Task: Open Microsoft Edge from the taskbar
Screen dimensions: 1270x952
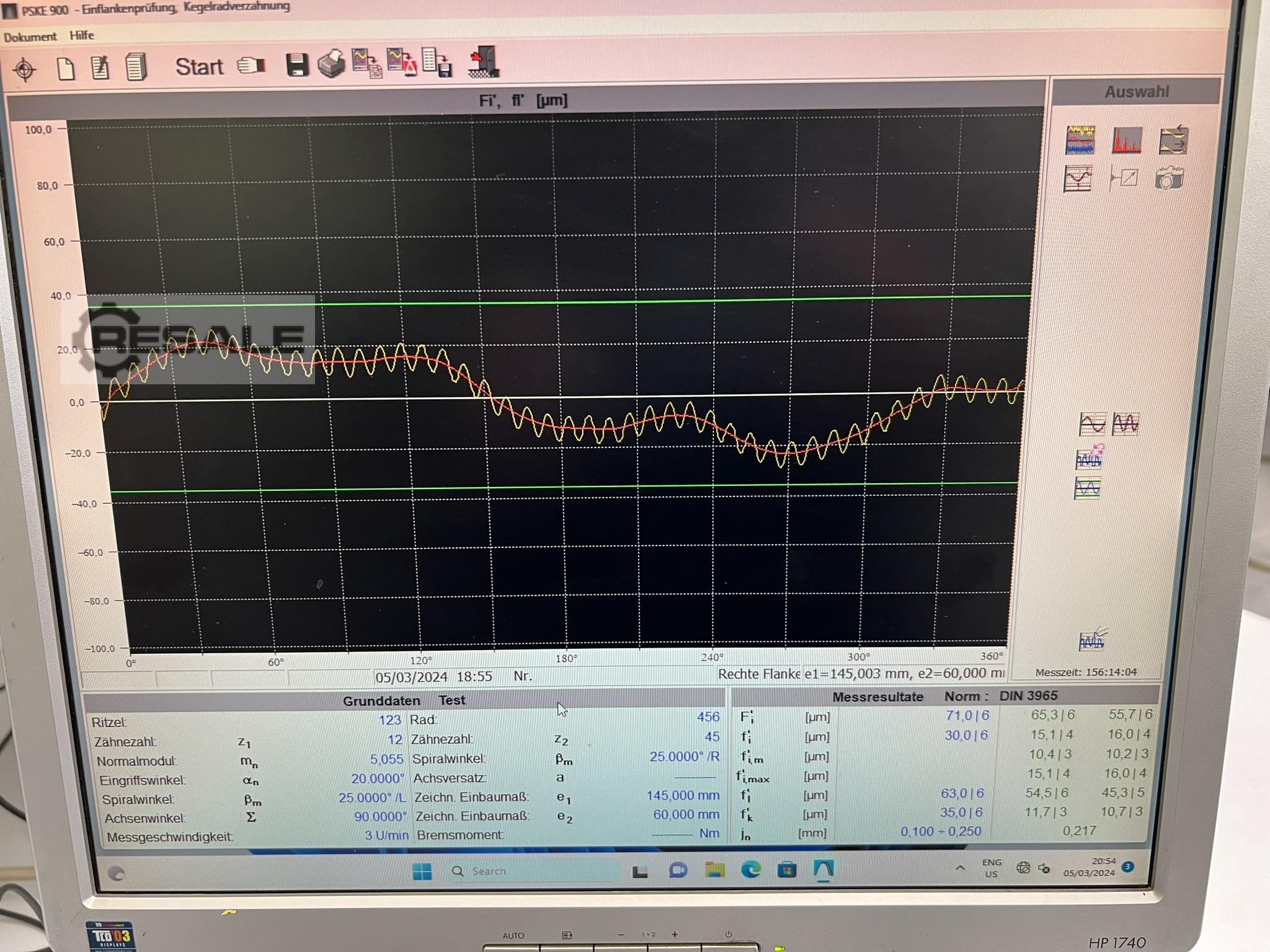Action: pos(751,870)
